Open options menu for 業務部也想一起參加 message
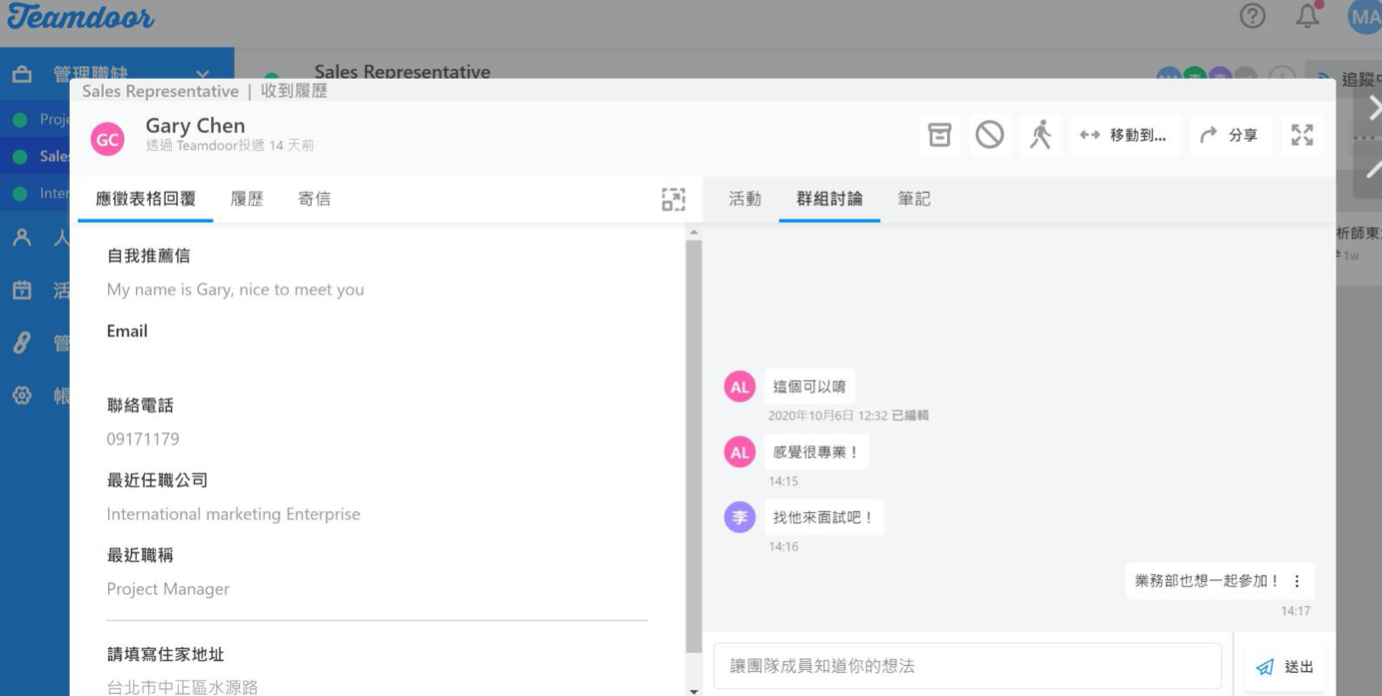The image size is (1382, 696). point(1297,581)
